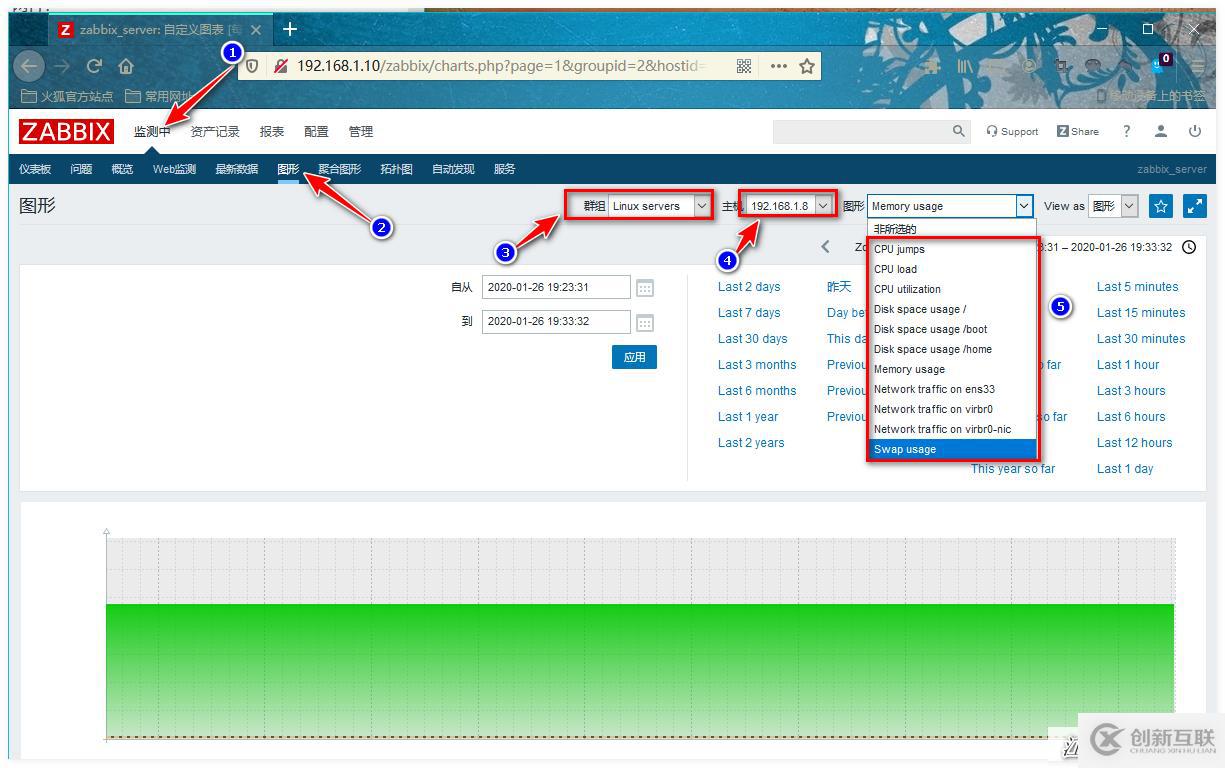Open the end date calendar picker
Image resolution: width=1225 pixels, height=768 pixels.
click(645, 322)
